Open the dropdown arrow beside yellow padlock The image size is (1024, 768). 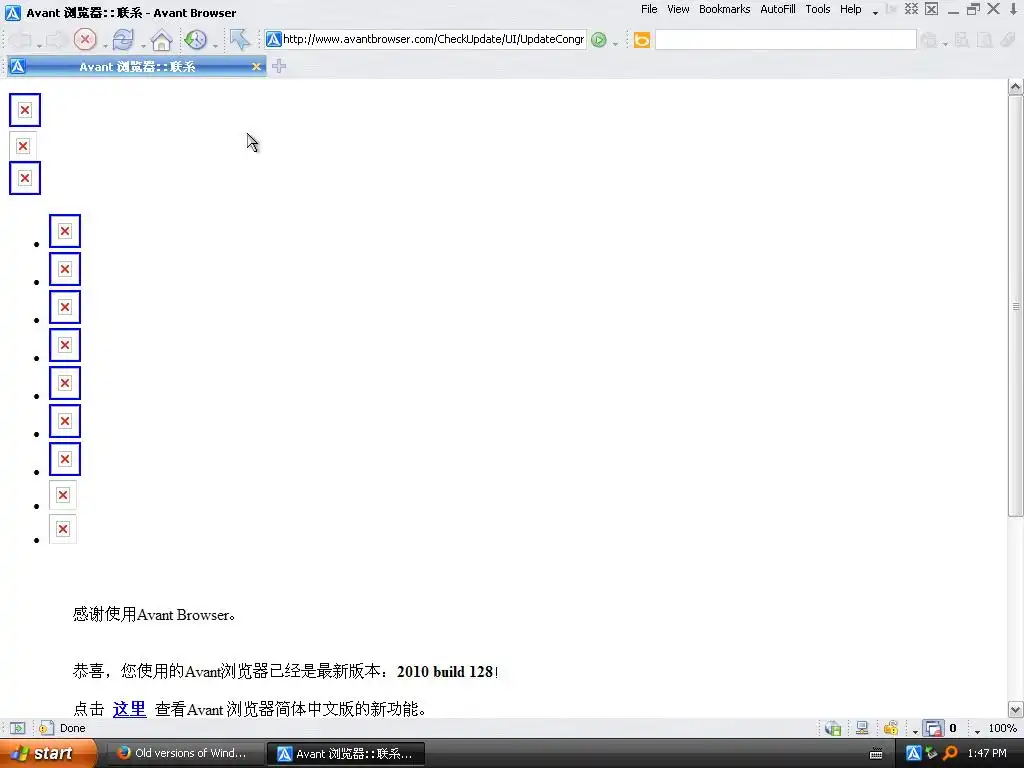point(915,731)
